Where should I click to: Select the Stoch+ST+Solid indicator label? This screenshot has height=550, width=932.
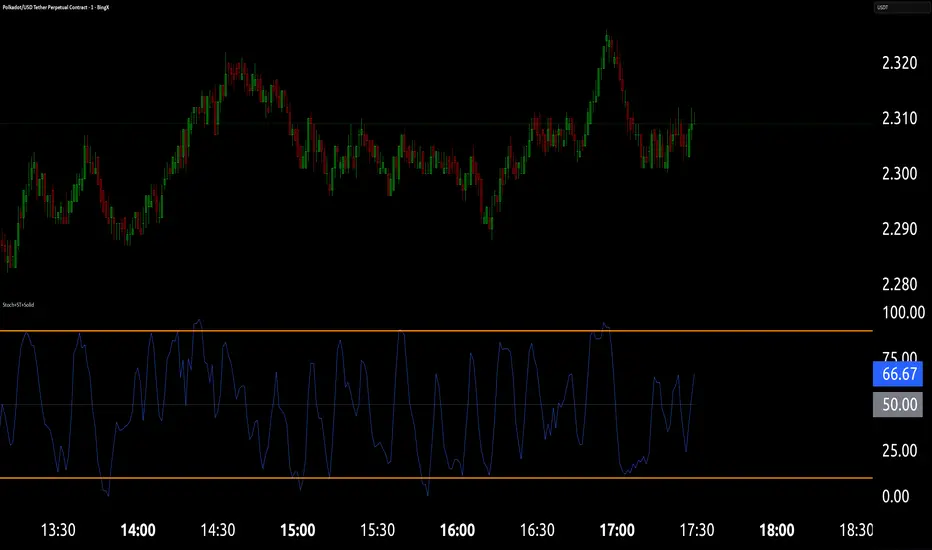point(18,304)
